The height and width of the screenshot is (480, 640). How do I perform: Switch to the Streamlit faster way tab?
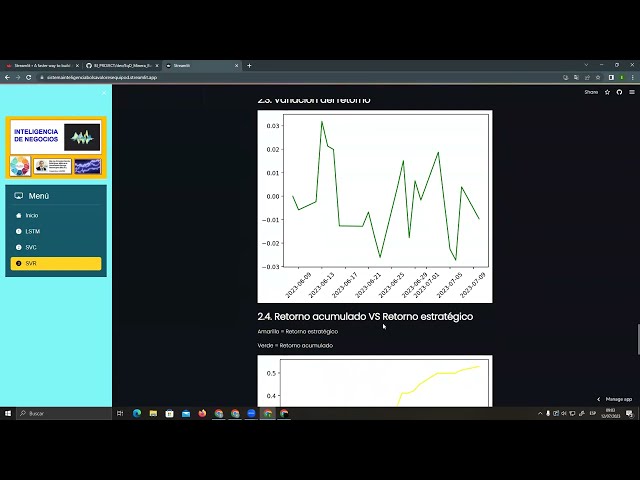click(x=42, y=65)
